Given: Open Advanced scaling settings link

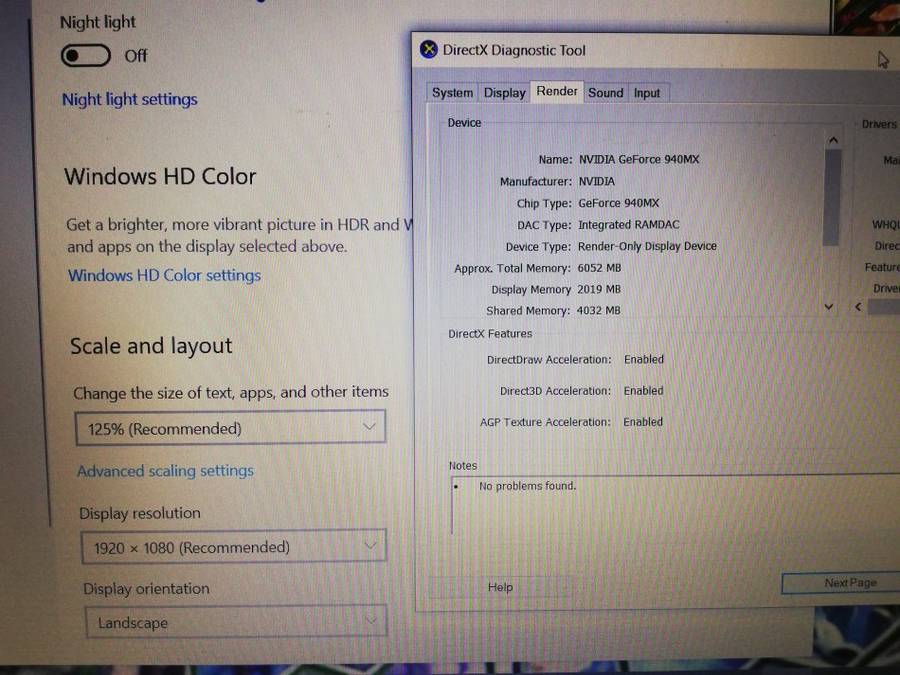Looking at the screenshot, I should click(x=166, y=471).
